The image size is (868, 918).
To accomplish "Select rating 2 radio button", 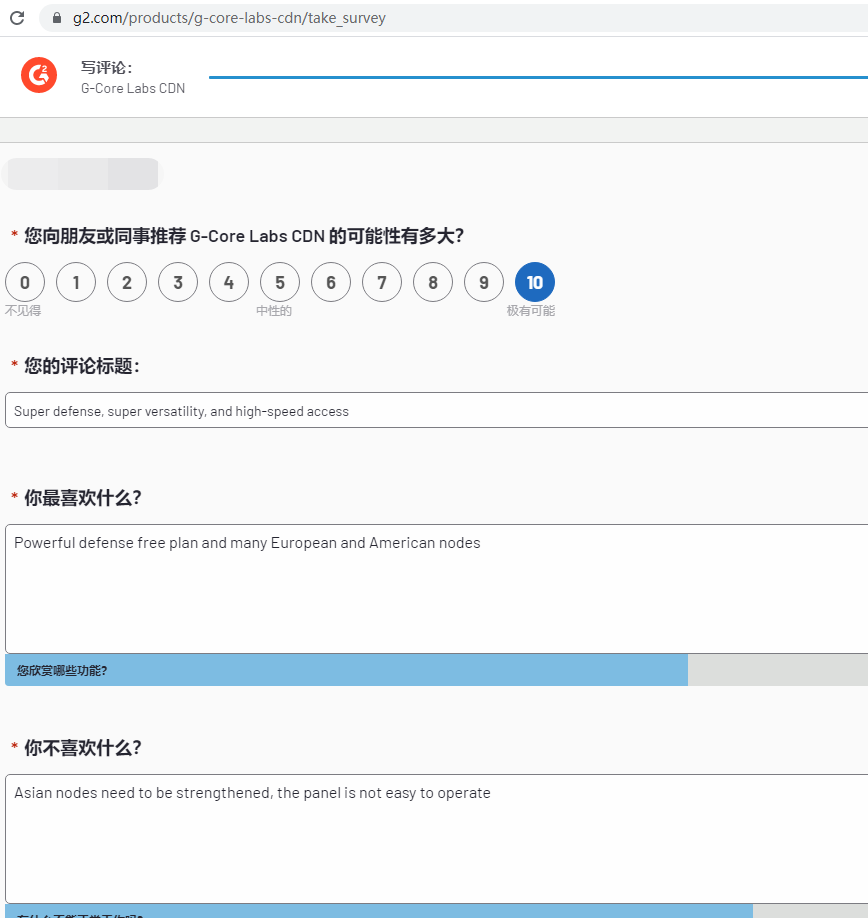I will 127,282.
